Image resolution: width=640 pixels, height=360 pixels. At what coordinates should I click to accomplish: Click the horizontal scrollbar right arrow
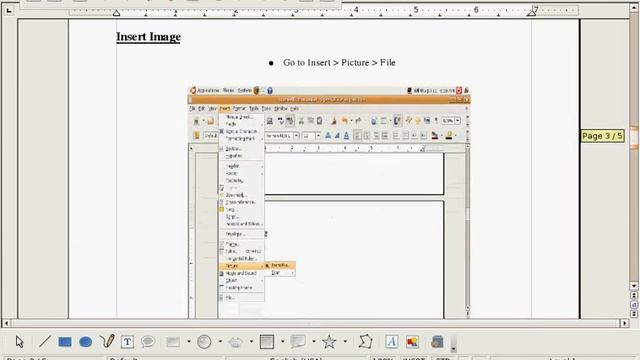pyautogui.click(x=624, y=323)
